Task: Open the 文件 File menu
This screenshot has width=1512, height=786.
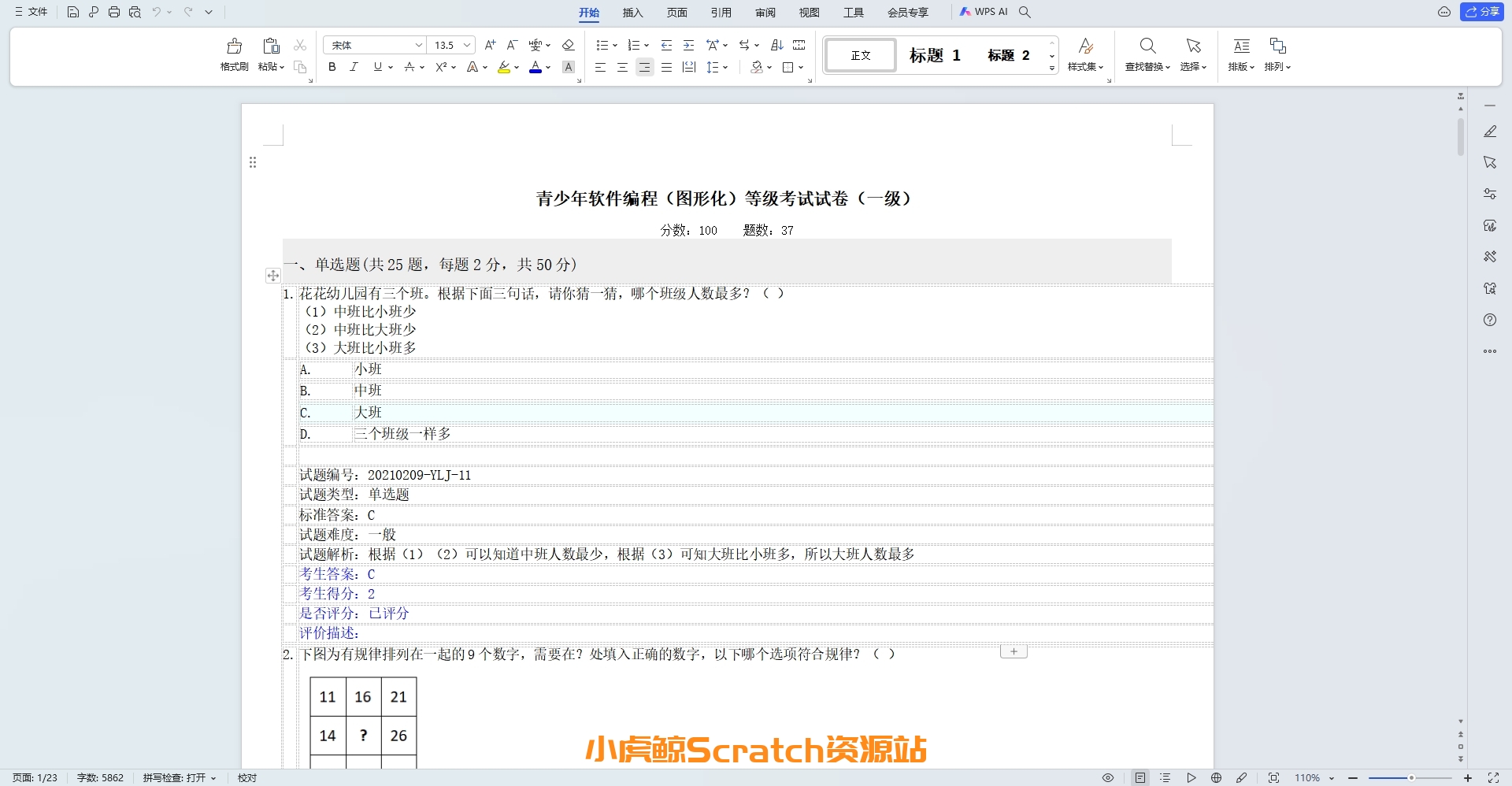Action: [x=31, y=12]
